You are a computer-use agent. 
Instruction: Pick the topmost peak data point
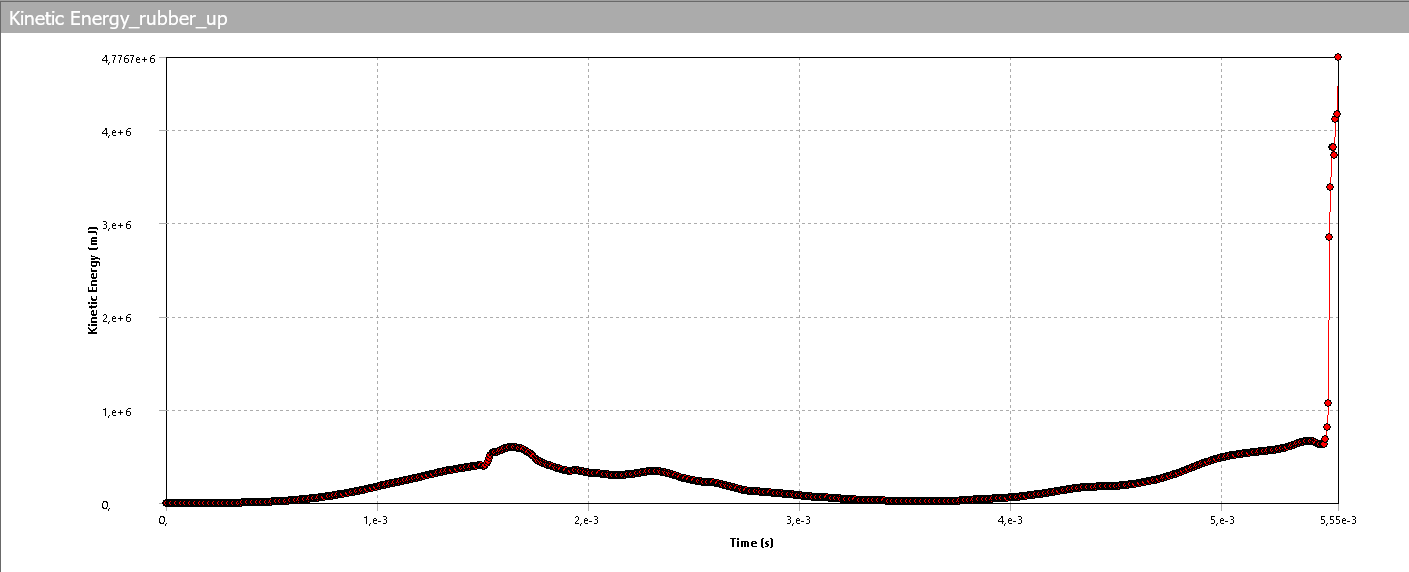(1338, 57)
